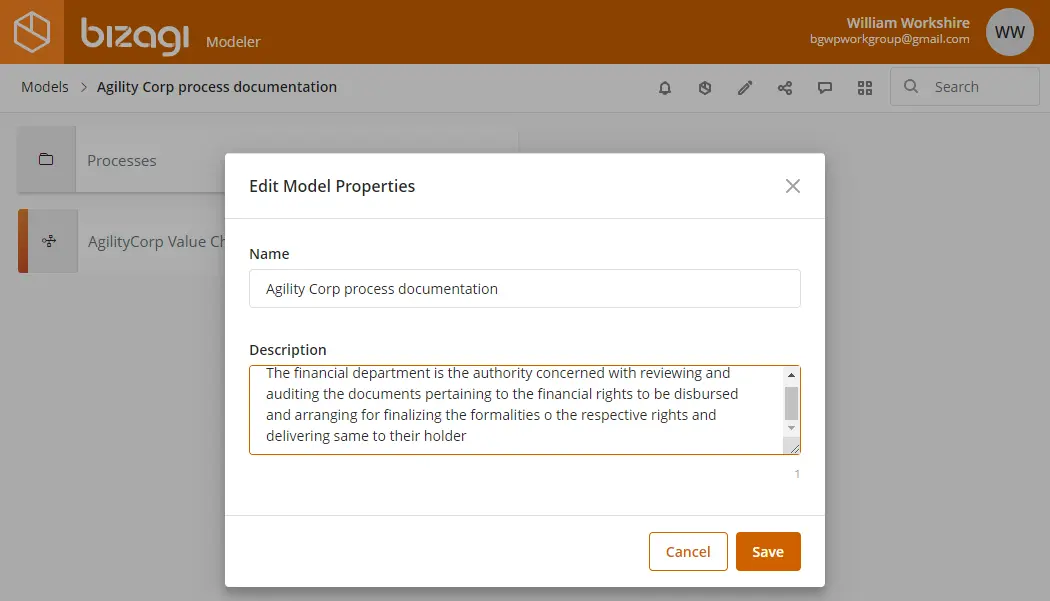1050x601 pixels.
Task: Click the search magnifier icon
Action: click(x=911, y=86)
